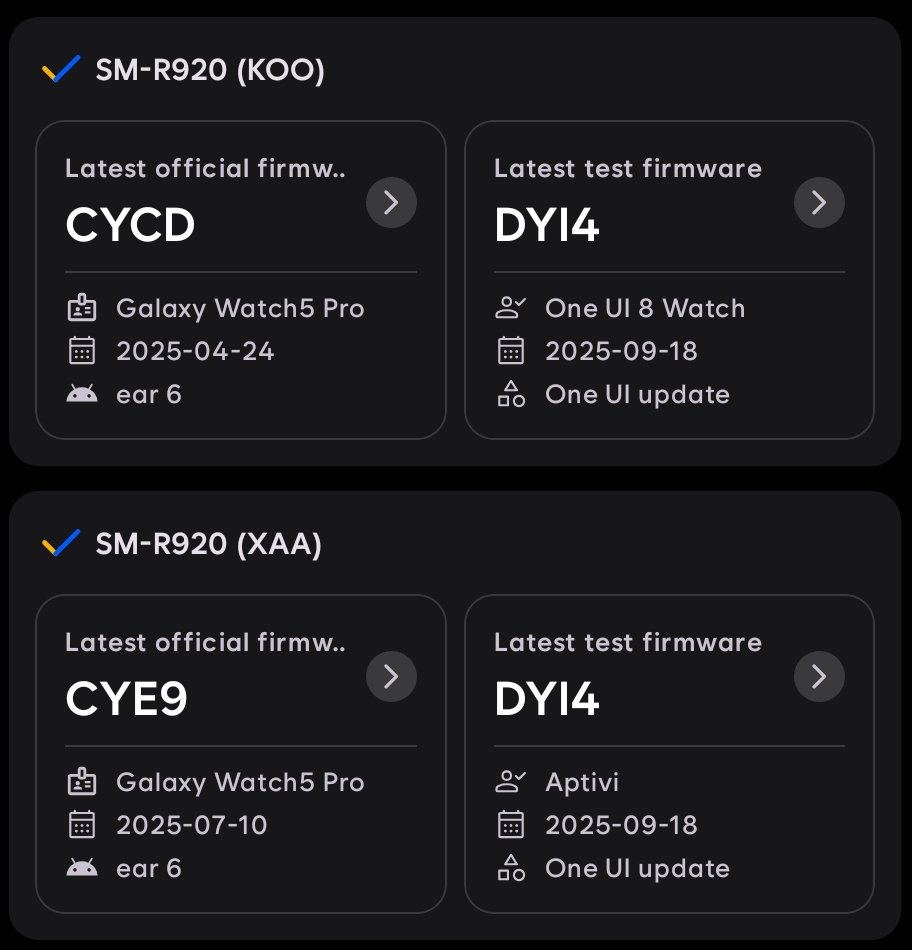912x950 pixels.
Task: Click calendar icon next to 2025-04-24
Action: coord(82,351)
